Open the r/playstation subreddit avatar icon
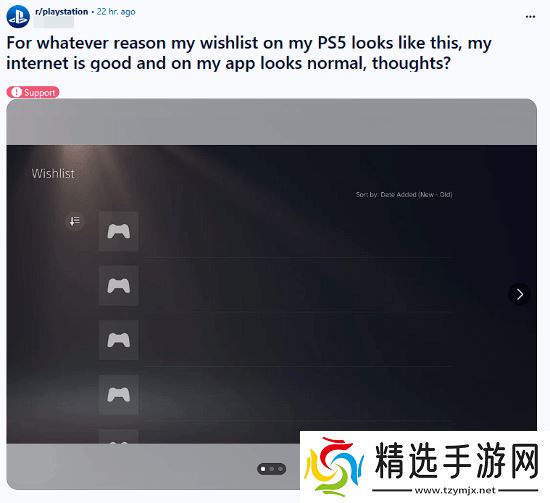This screenshot has height=503, width=550. point(18,16)
